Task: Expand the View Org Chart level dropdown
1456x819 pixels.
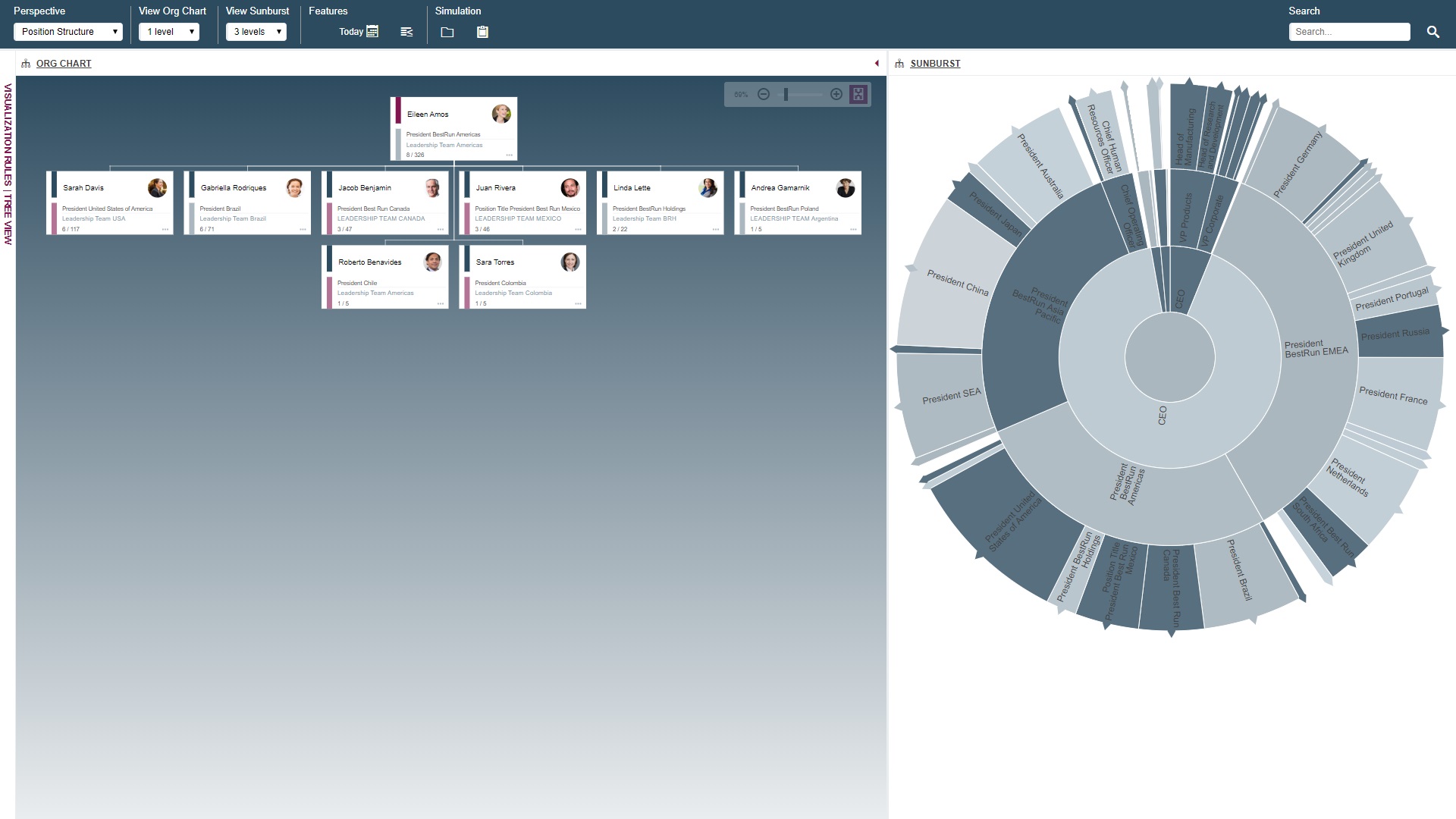Action: pyautogui.click(x=168, y=32)
